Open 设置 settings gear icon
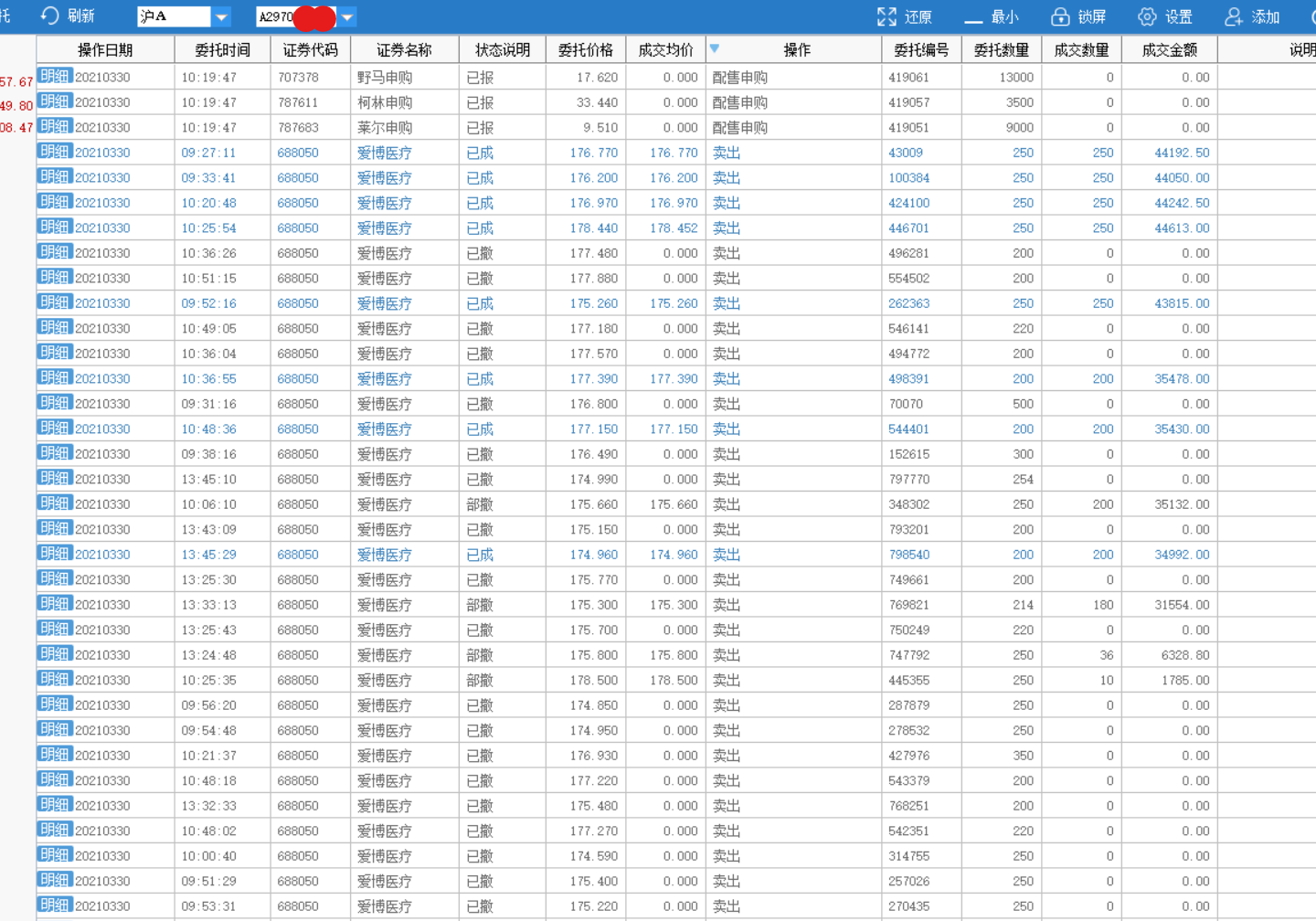The height and width of the screenshot is (921, 1316). click(x=1147, y=16)
